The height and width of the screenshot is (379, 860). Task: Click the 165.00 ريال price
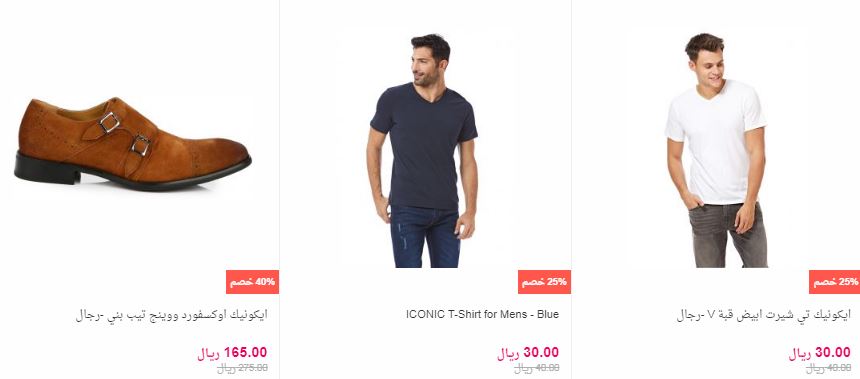tap(232, 353)
